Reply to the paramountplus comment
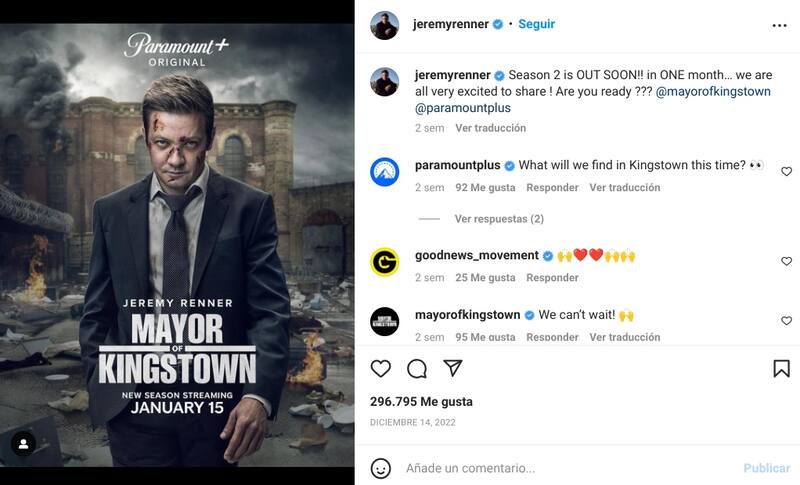 552,187
